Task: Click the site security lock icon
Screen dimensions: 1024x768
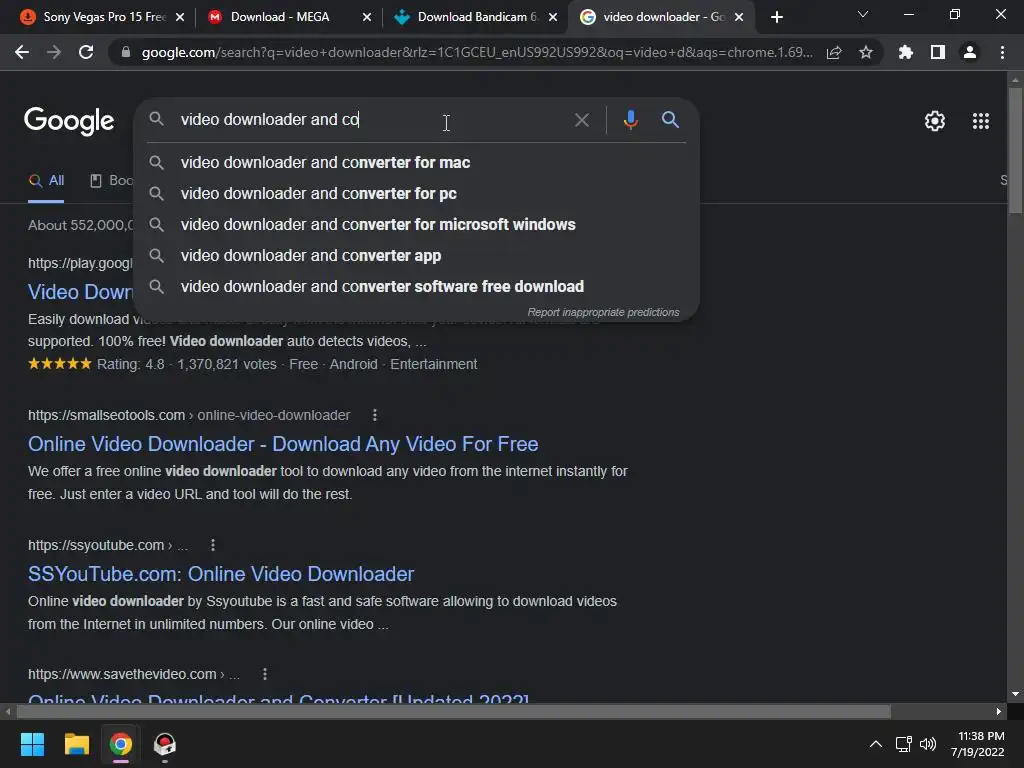Action: coord(125,52)
